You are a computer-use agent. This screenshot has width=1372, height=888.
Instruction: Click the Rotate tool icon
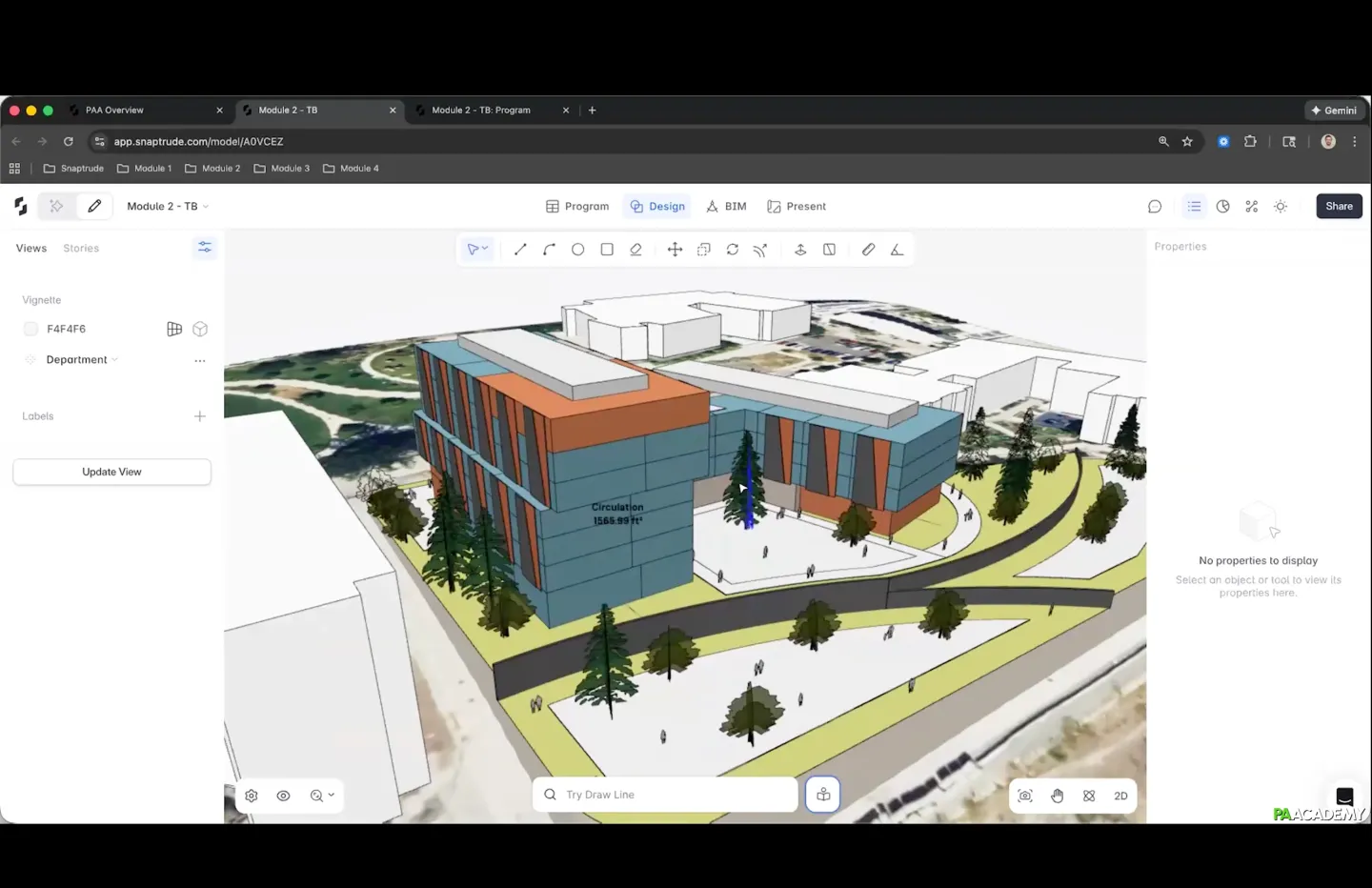[732, 250]
